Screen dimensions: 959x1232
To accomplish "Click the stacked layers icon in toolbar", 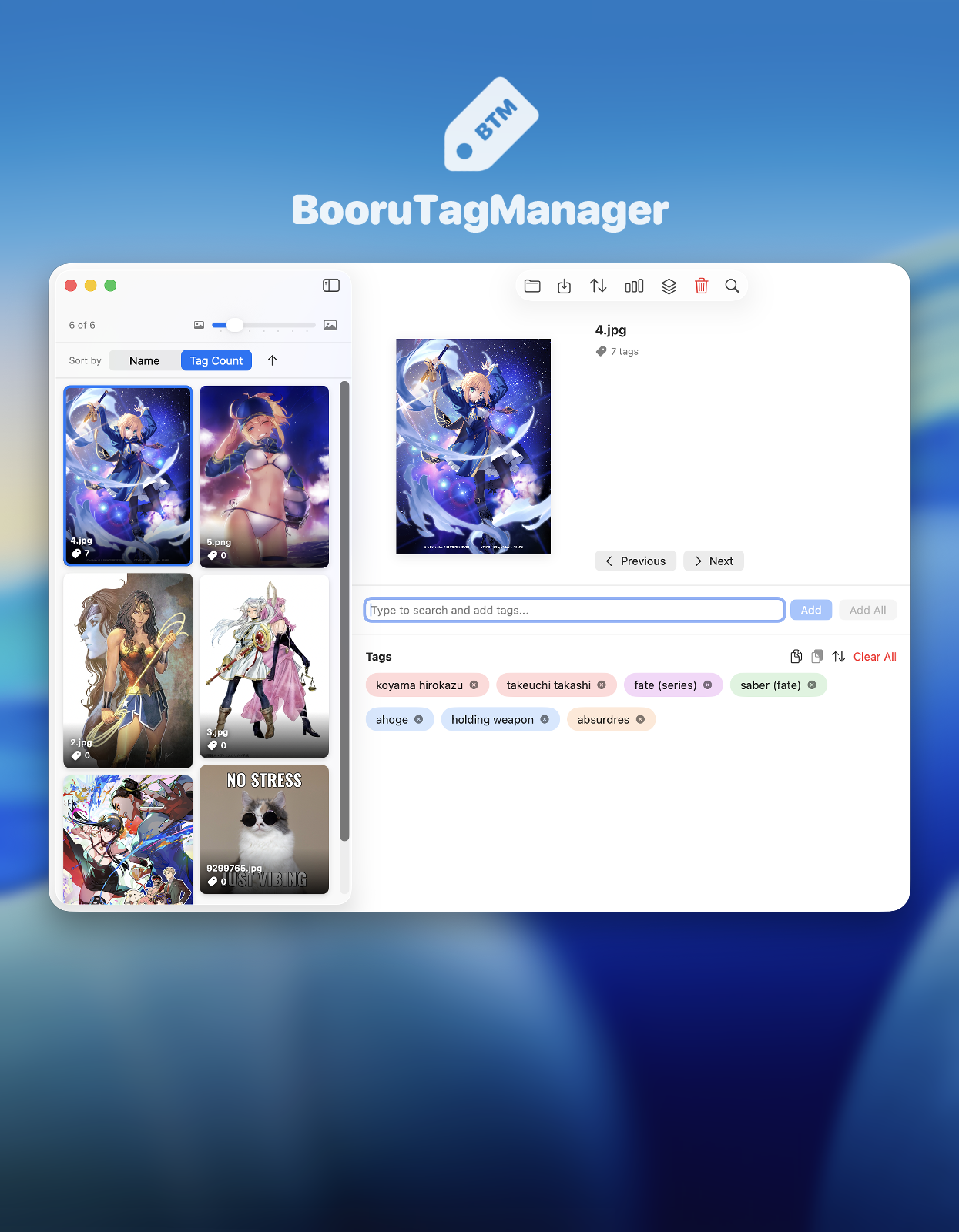I will tap(669, 286).
